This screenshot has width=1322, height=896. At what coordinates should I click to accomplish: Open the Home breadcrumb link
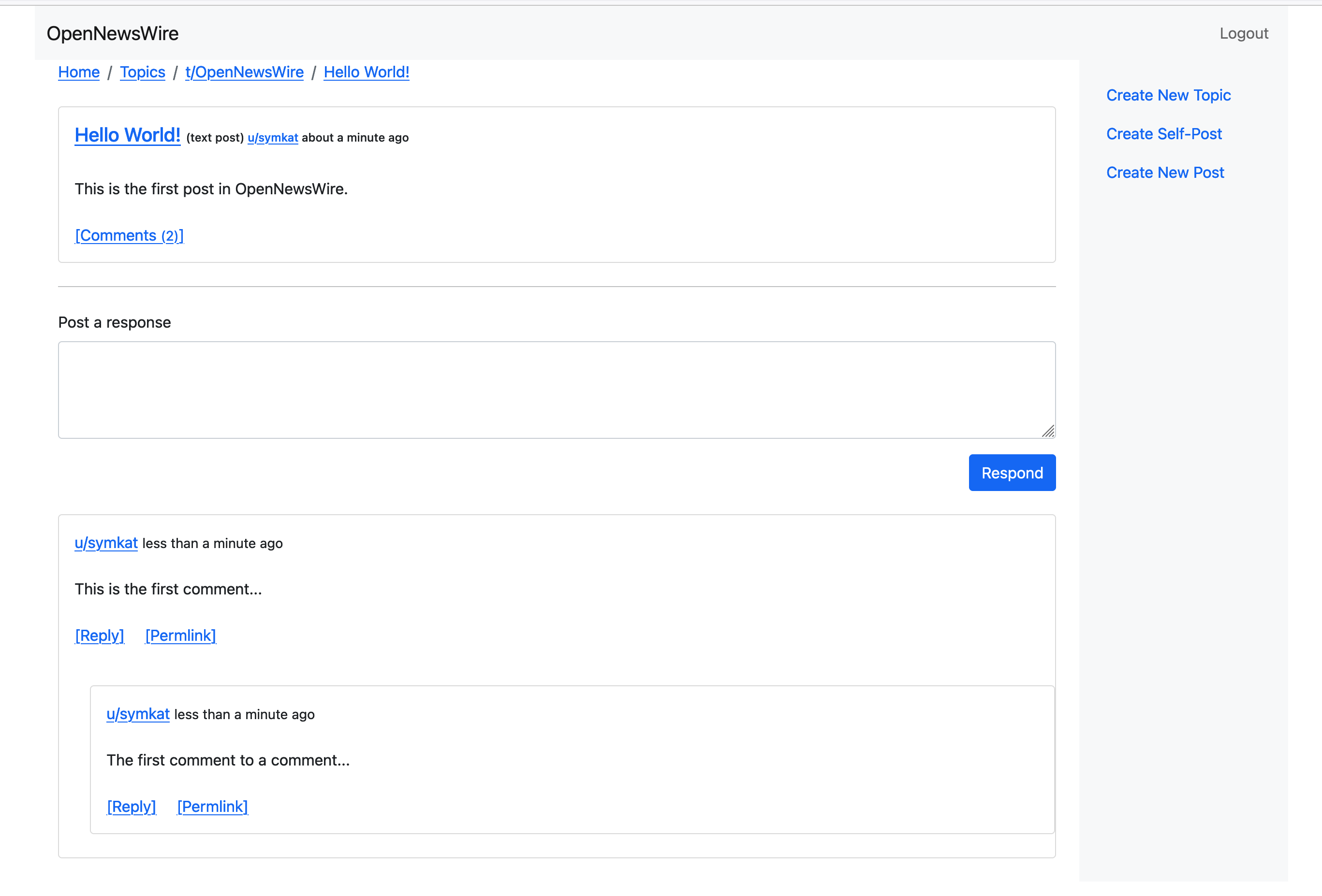[78, 72]
